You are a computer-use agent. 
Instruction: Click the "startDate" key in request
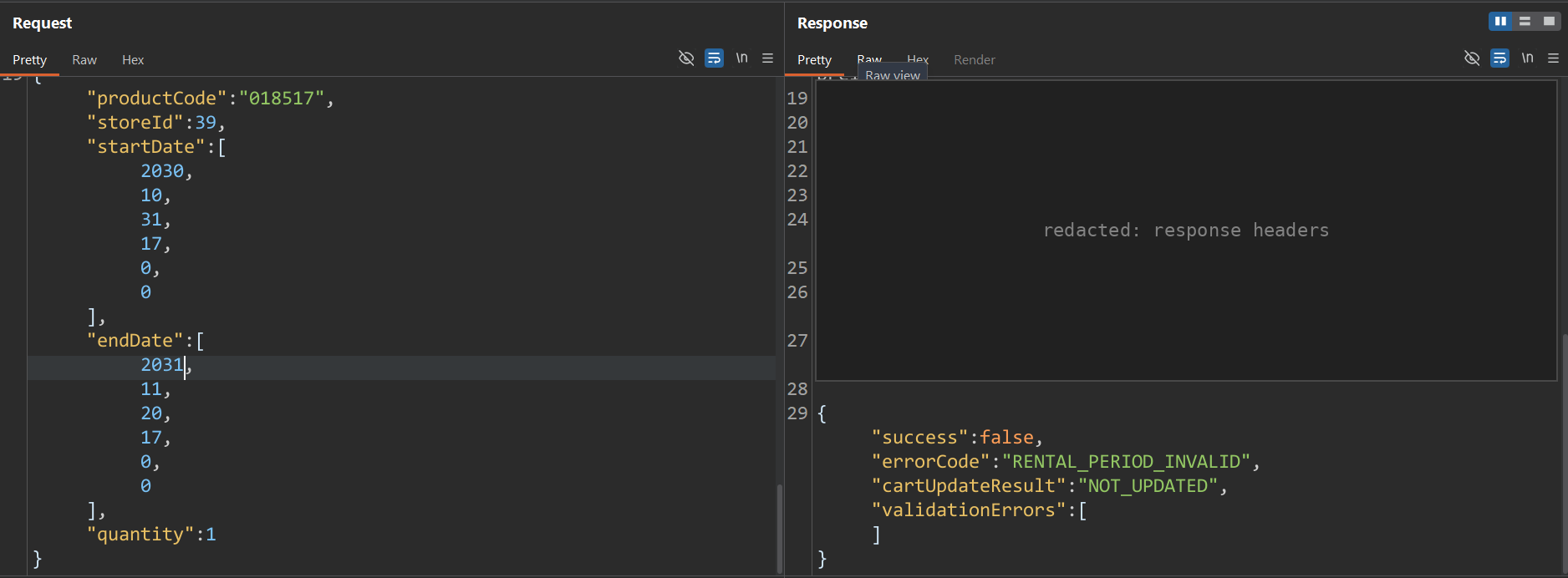[146, 147]
